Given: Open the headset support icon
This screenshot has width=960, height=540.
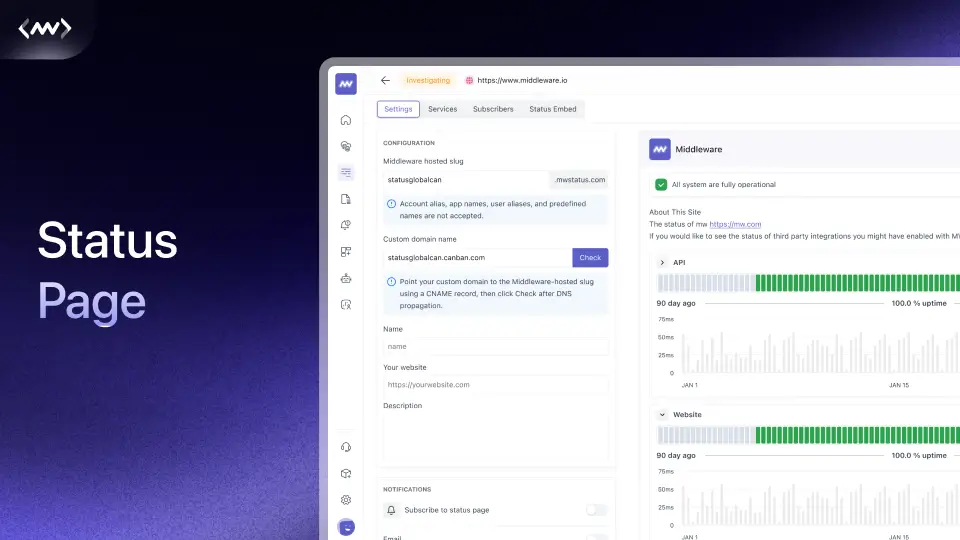Looking at the screenshot, I should [346, 447].
